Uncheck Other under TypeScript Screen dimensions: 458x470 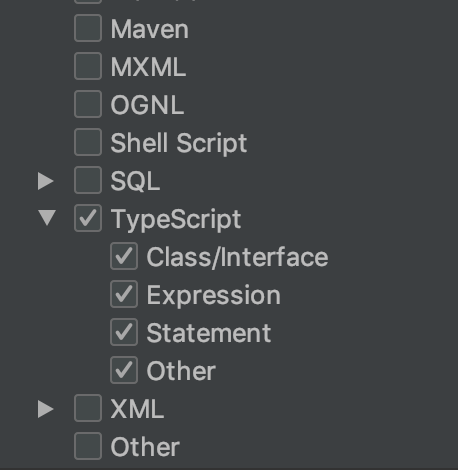tap(124, 370)
